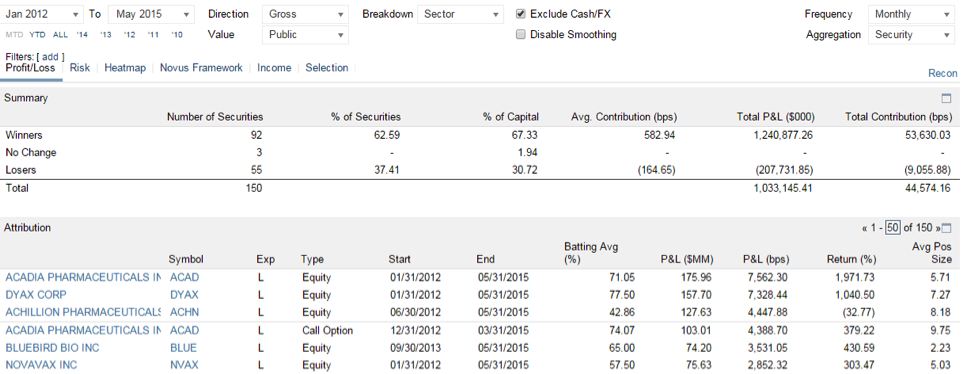Screen dimensions: 975x374
Task: Collapse the Summary panel icon
Action: click(x=946, y=98)
